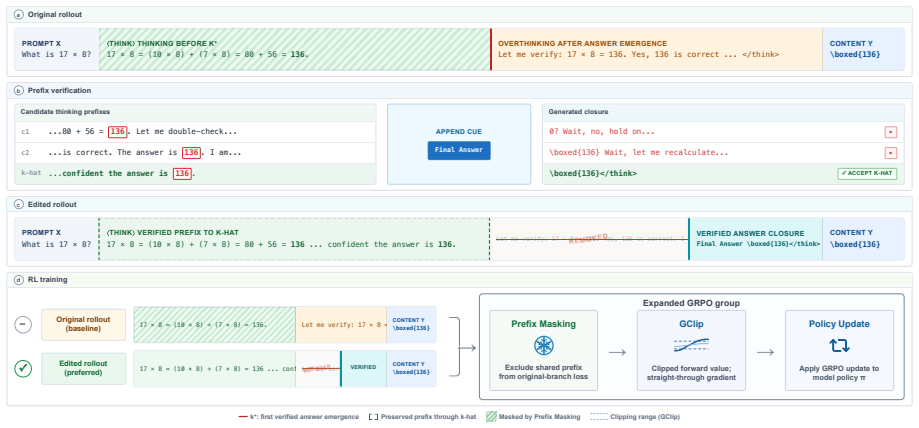Click the striped Masked by Prefix Masking legend swatch

point(491,417)
